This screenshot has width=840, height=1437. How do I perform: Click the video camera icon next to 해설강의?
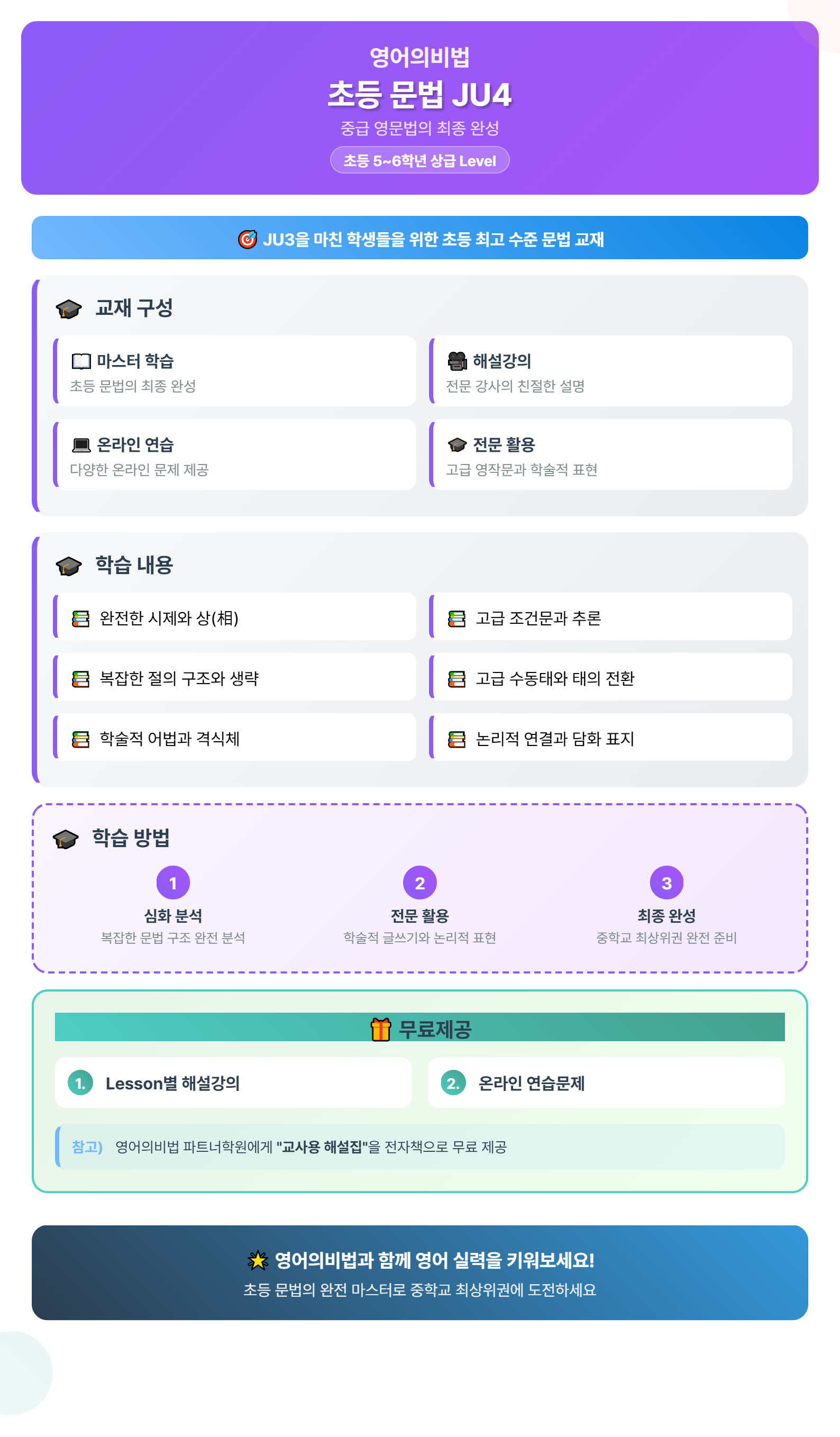(x=457, y=361)
